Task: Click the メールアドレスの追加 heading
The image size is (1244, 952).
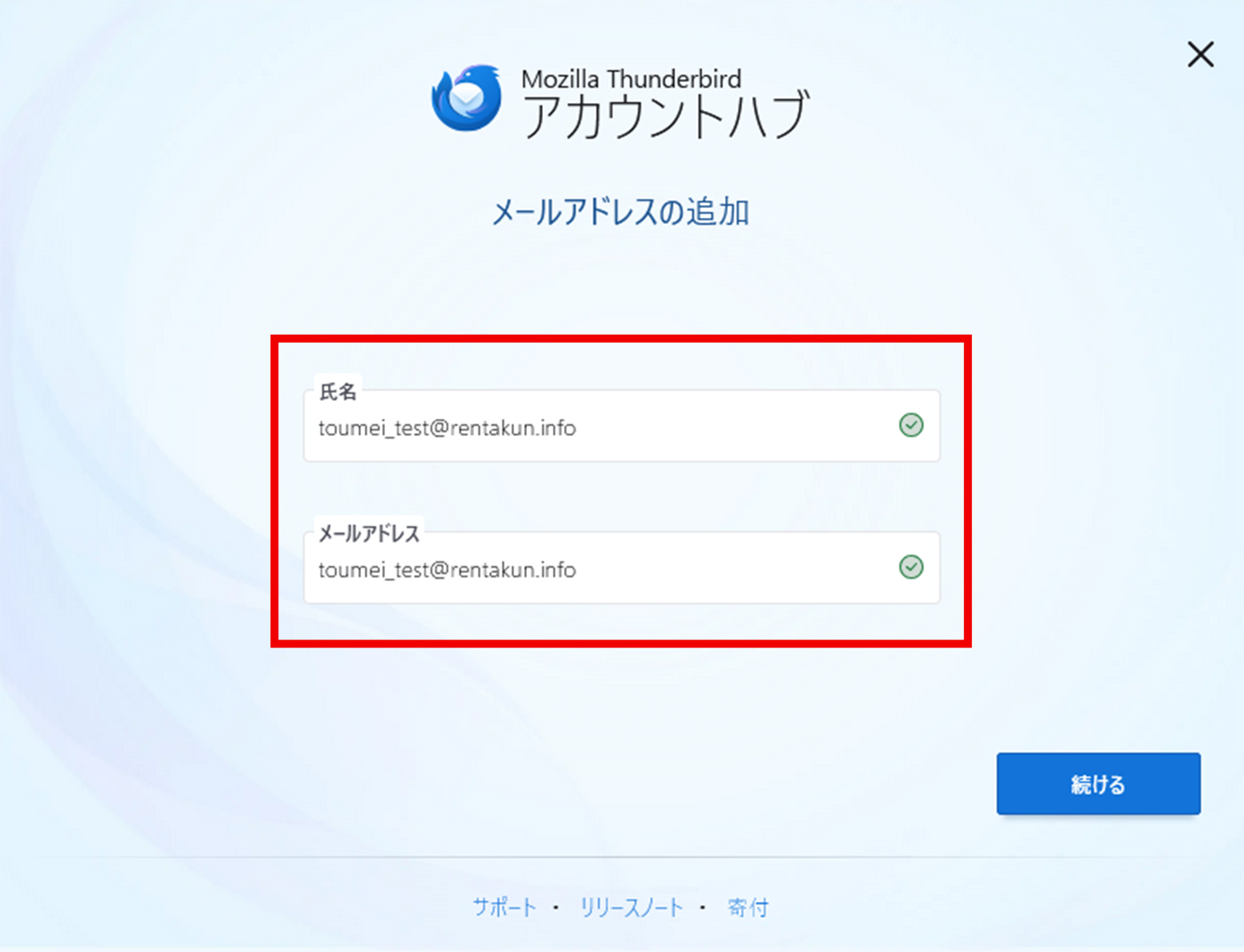Action: (x=620, y=212)
